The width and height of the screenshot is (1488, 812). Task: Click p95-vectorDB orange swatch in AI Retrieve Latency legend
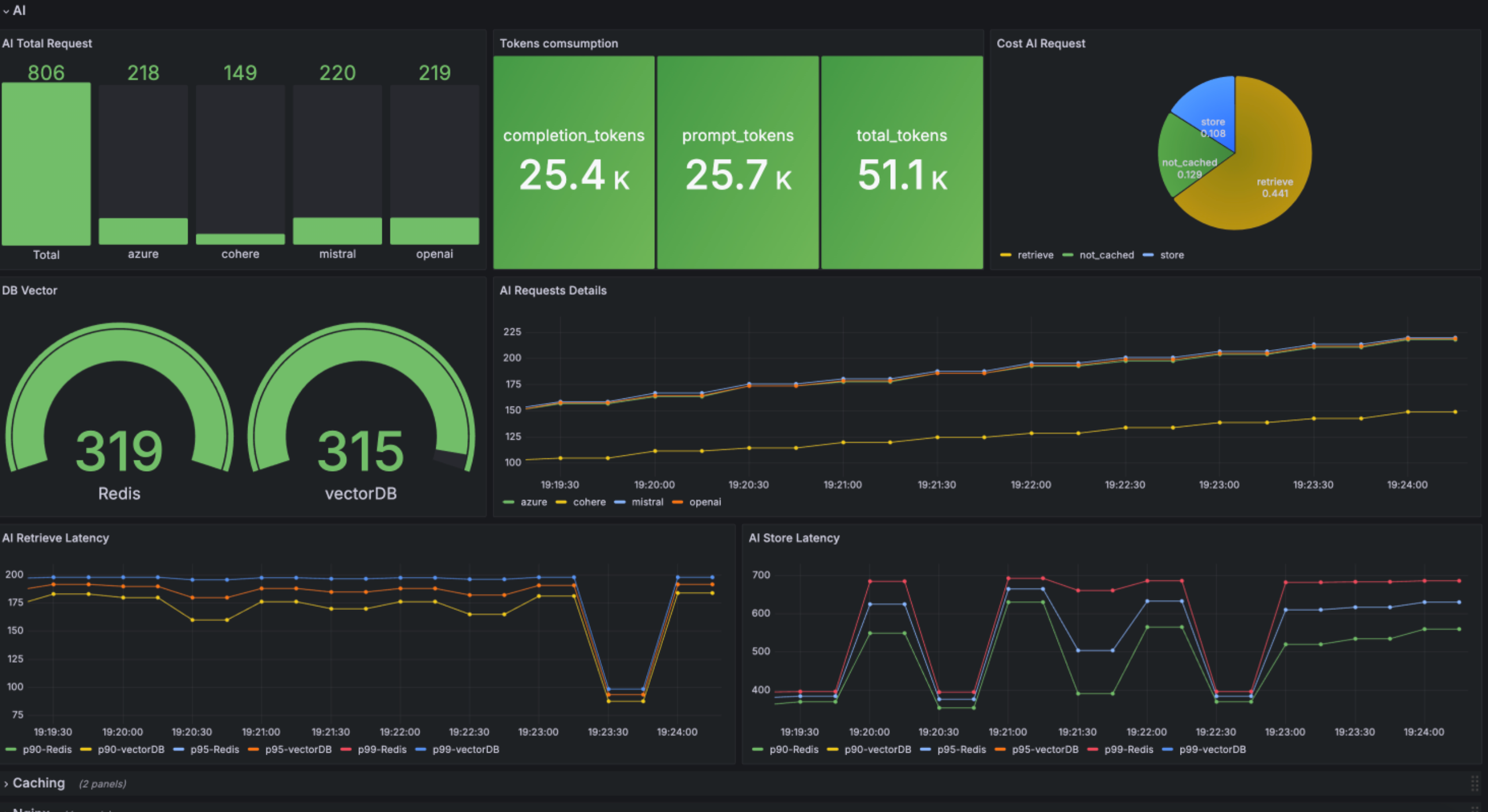click(x=253, y=750)
